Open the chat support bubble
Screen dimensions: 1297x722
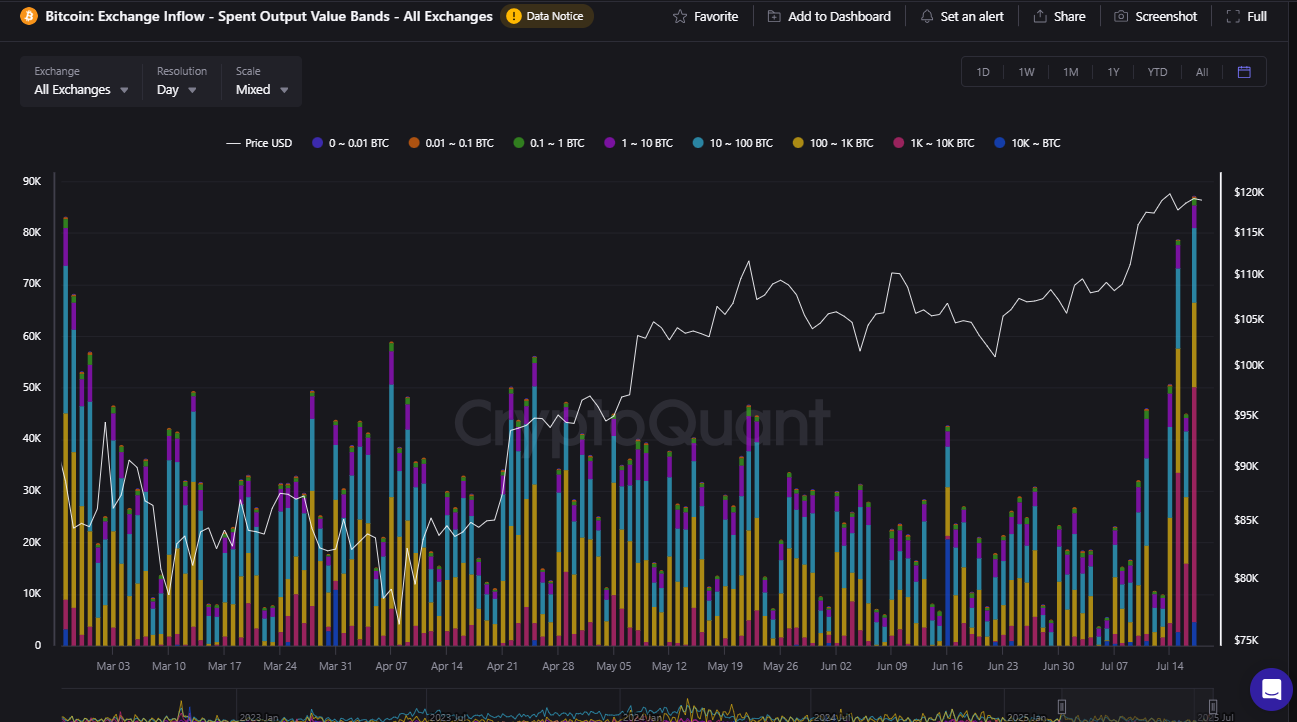tap(1272, 689)
